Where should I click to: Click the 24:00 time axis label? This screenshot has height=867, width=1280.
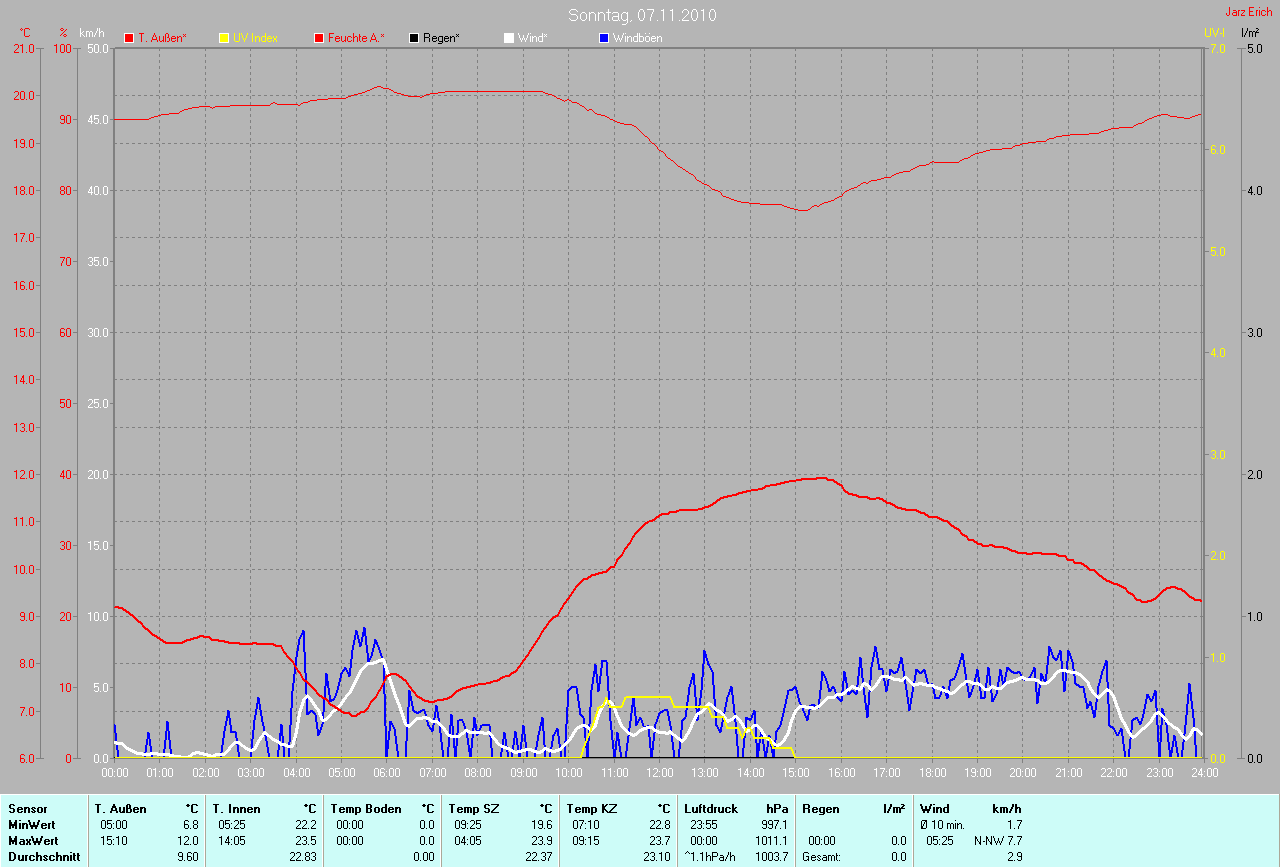coord(1201,772)
